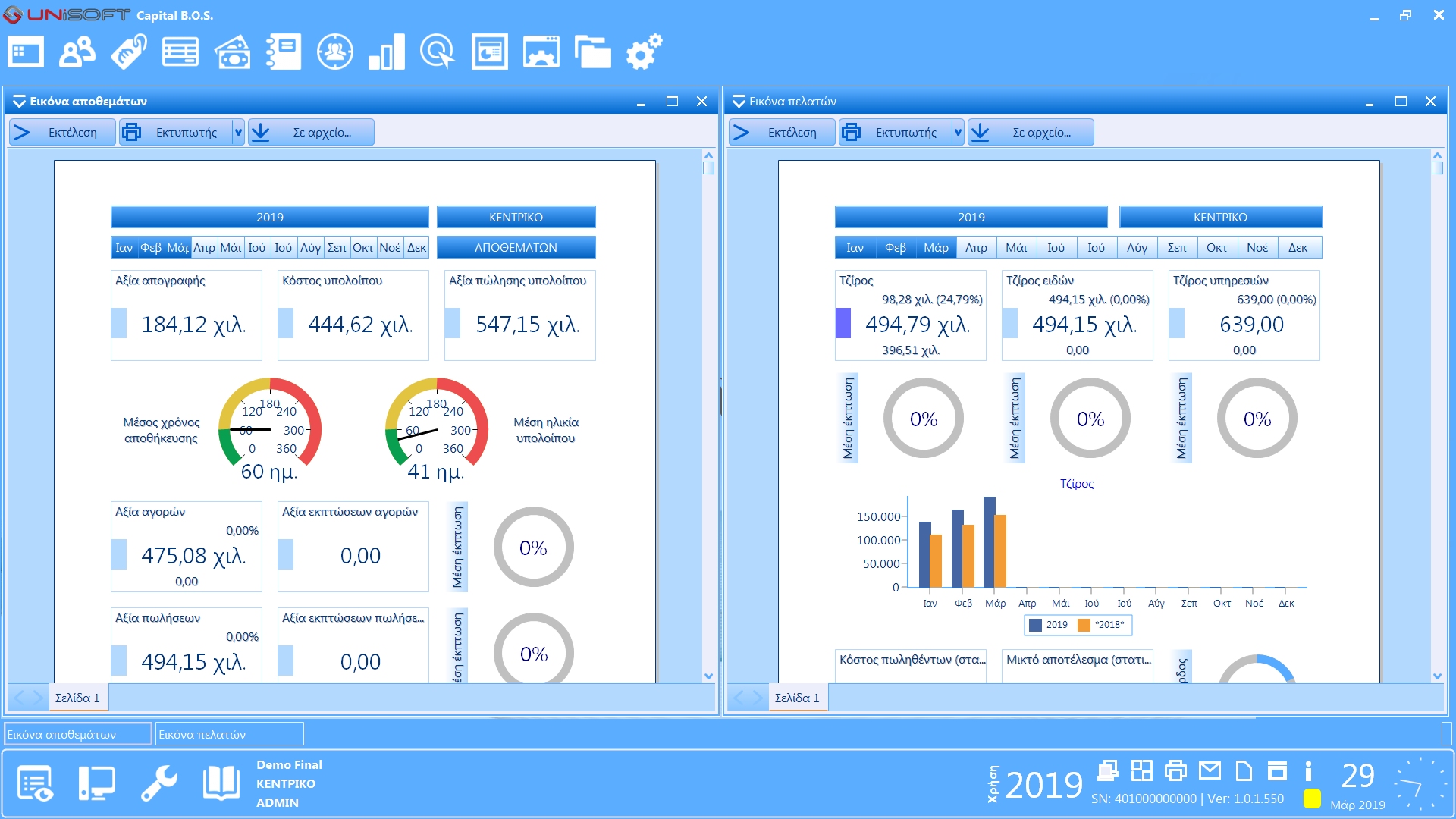Click the envelope mail icon in status area
The image size is (1456, 819).
(1210, 771)
